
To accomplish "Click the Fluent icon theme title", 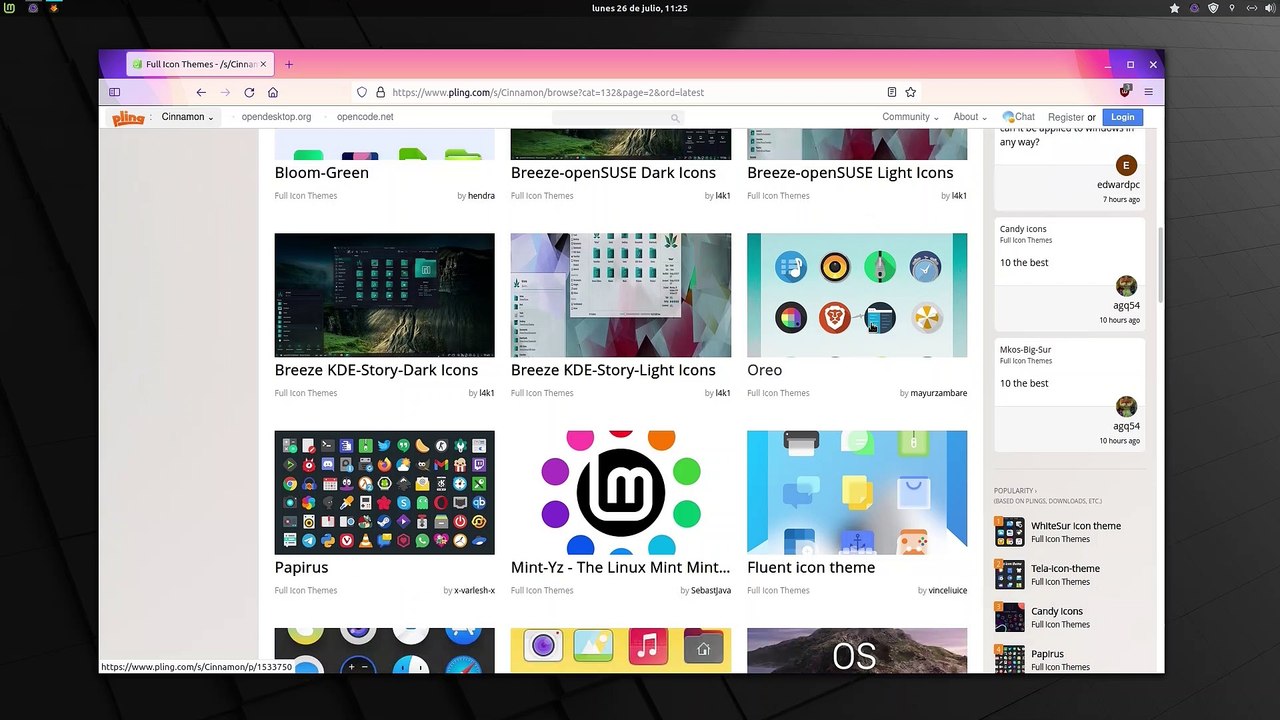I will click(811, 567).
